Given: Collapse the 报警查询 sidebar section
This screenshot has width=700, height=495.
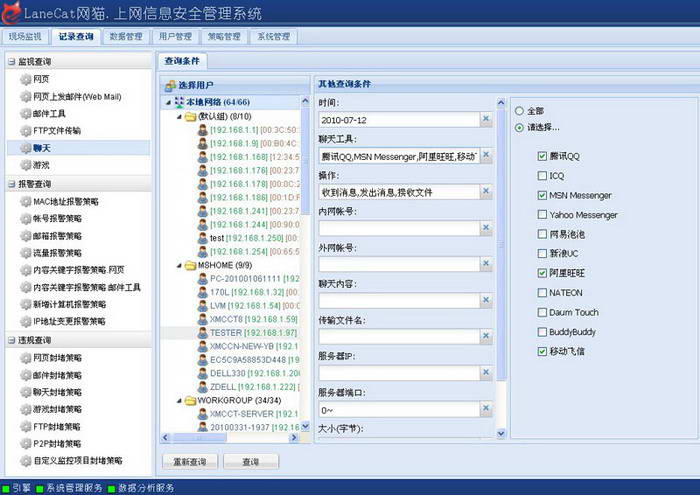Looking at the screenshot, I should pyautogui.click(x=12, y=184).
